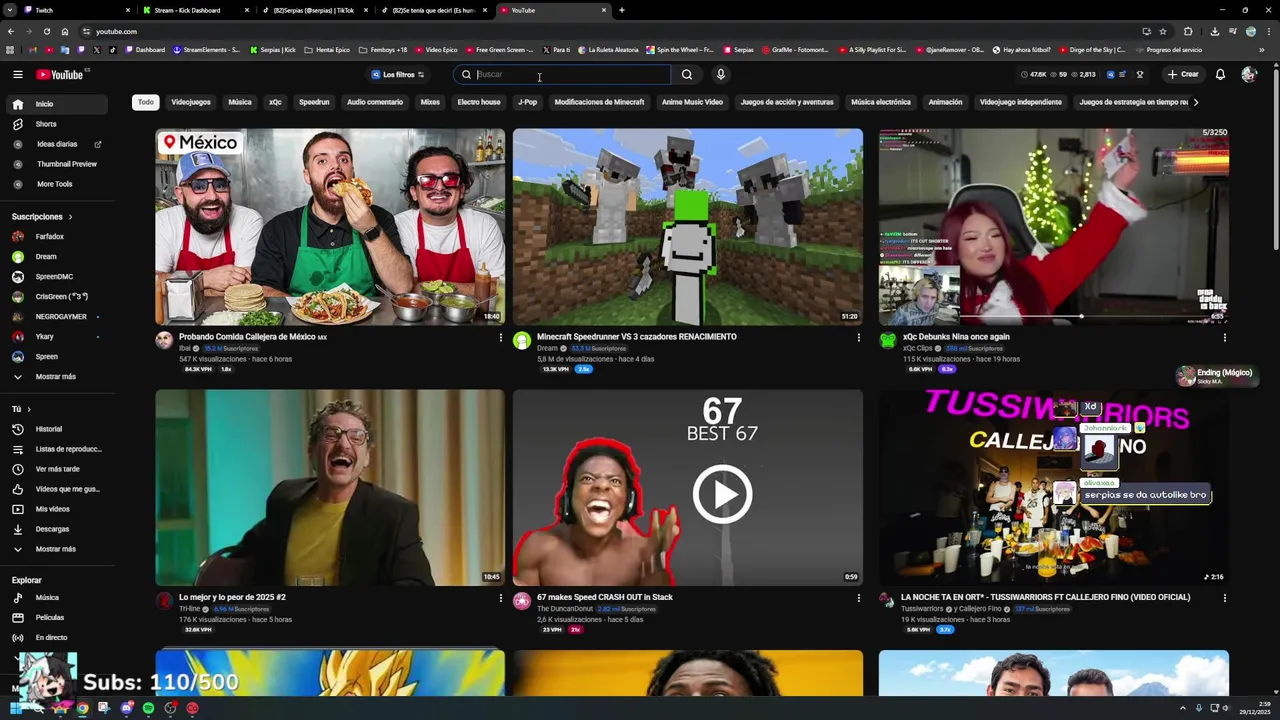
Task: Open the Los filtros dropdown
Action: tap(398, 74)
